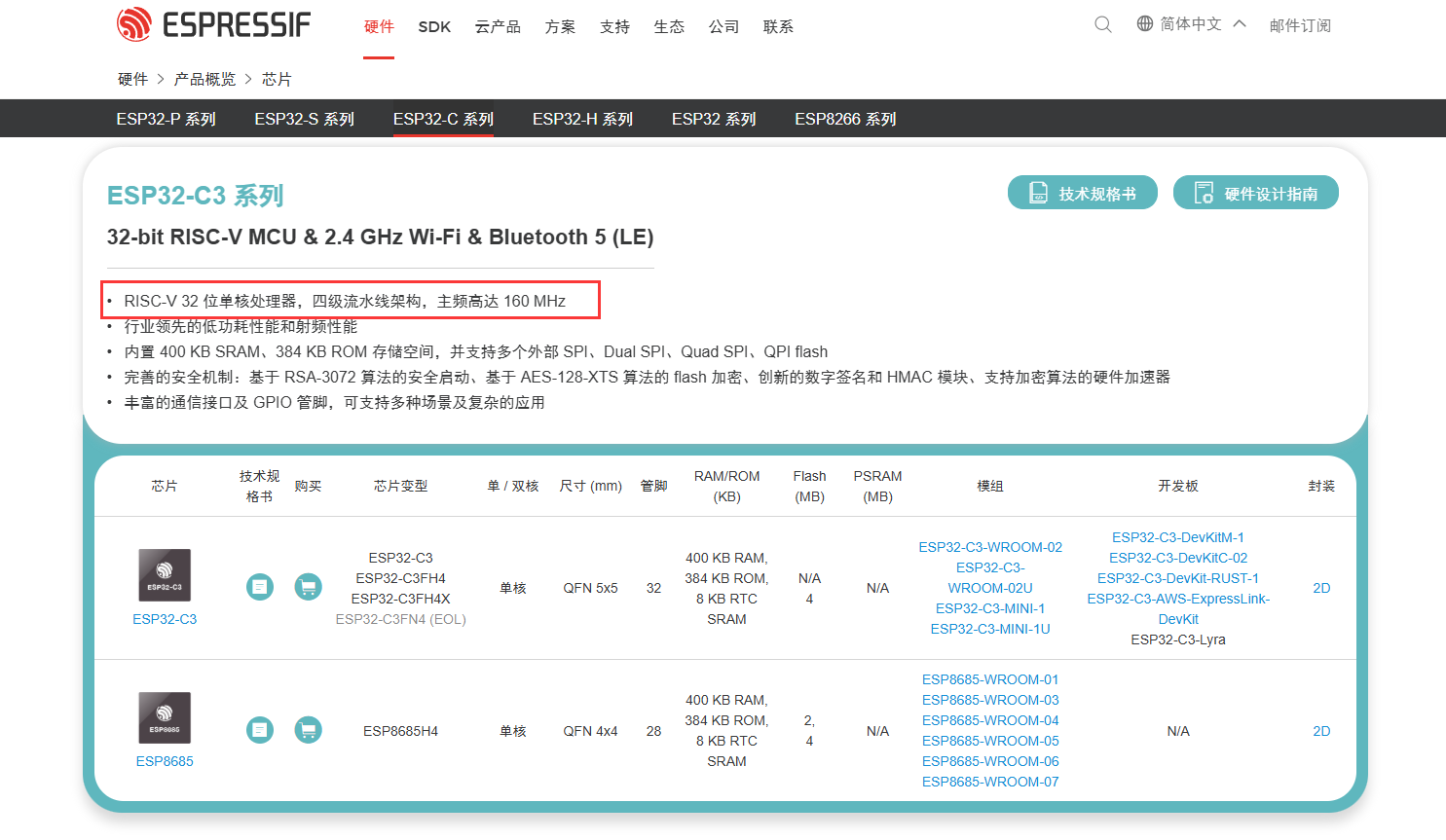Open ESP32-C3-AWS-ExpressLink-DevKit link
Screen dimensions: 1446x840
1178,608
